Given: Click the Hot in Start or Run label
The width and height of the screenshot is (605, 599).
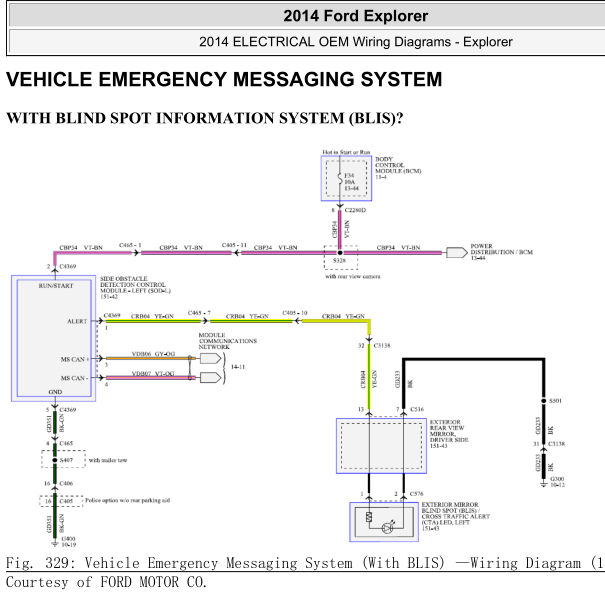Looking at the screenshot, I should click(x=346, y=152).
